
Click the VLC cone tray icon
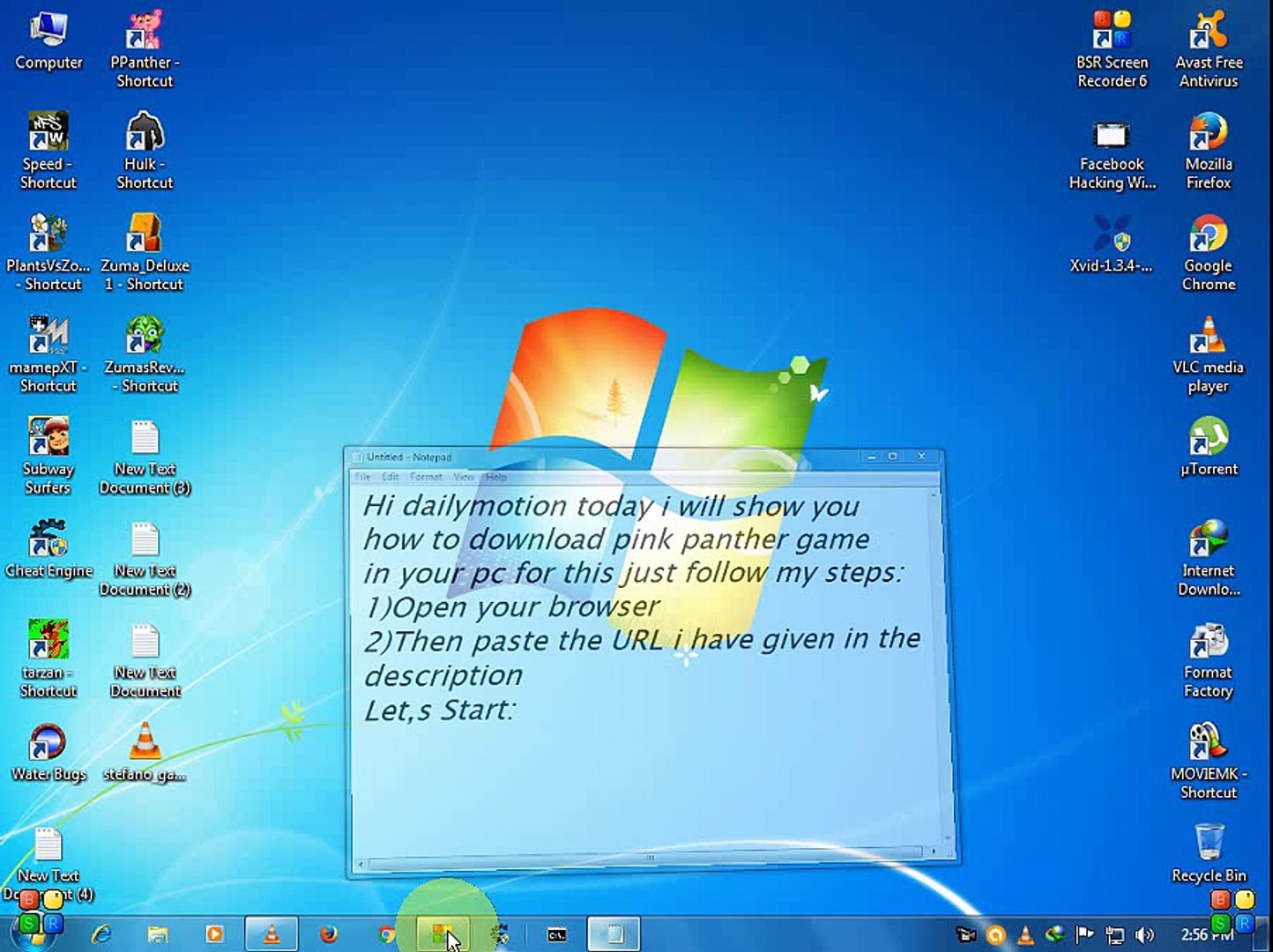tap(1025, 935)
